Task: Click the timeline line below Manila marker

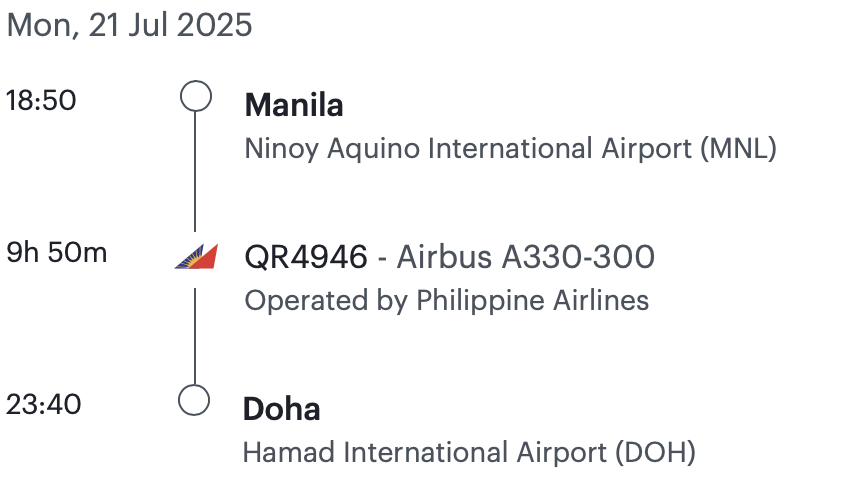Action: pos(195,172)
